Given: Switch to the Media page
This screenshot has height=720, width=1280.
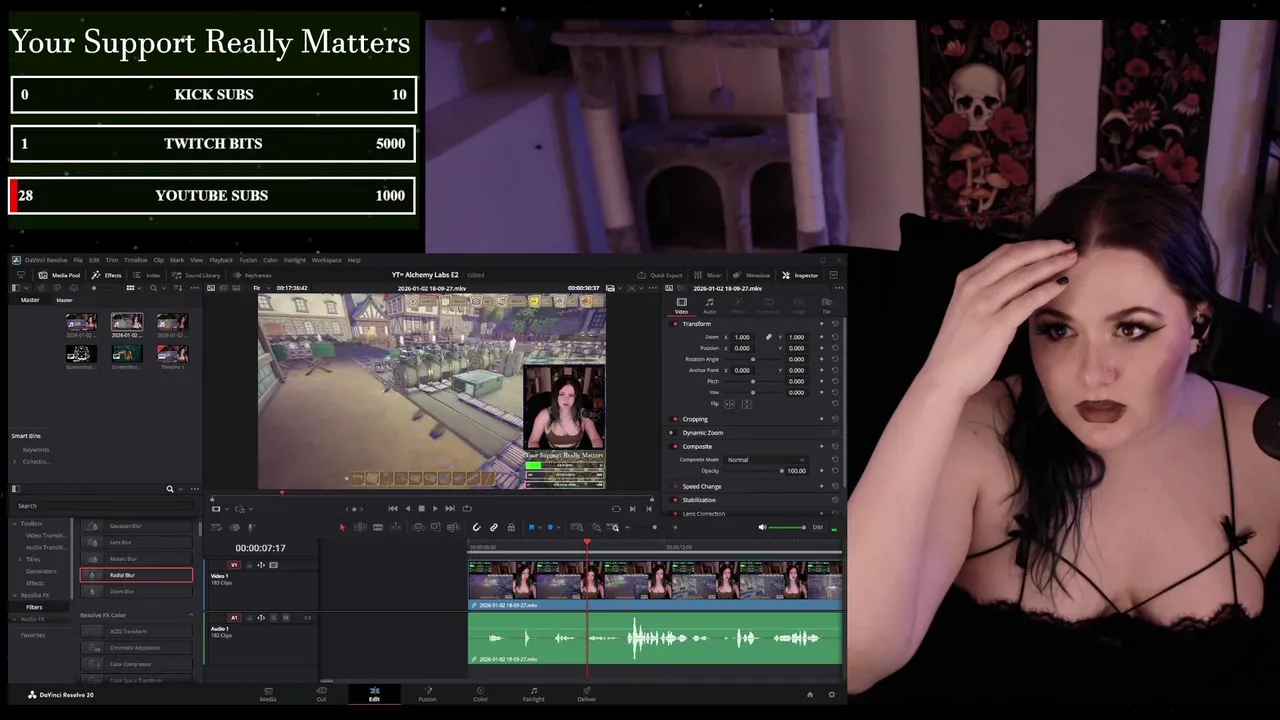Looking at the screenshot, I should tap(268, 693).
